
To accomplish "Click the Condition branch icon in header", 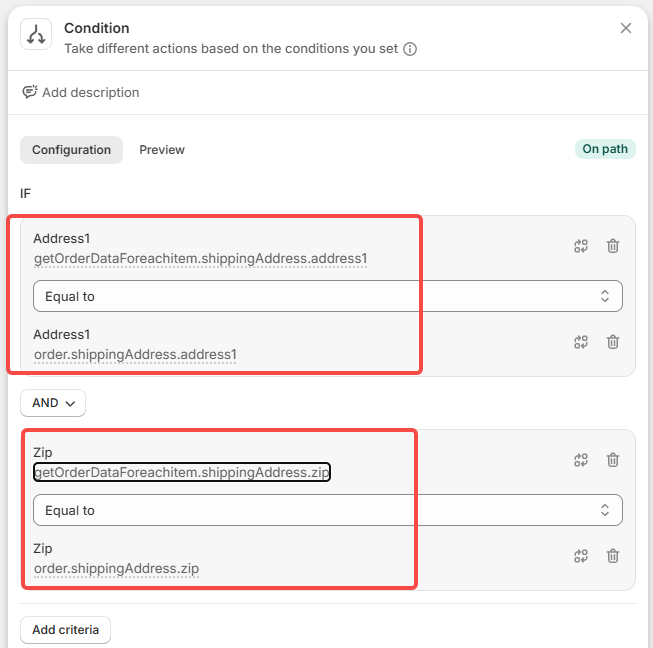I will 36,37.
